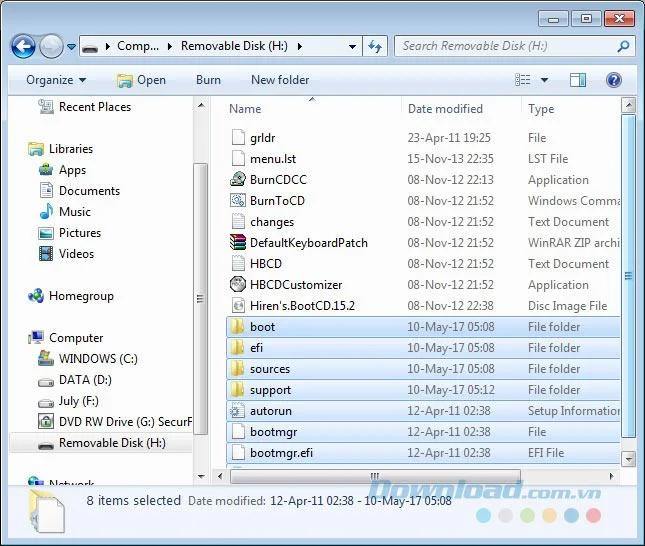Click date 15-Nov-13 22:35 for menu.lst
The image size is (645, 546).
click(450, 158)
